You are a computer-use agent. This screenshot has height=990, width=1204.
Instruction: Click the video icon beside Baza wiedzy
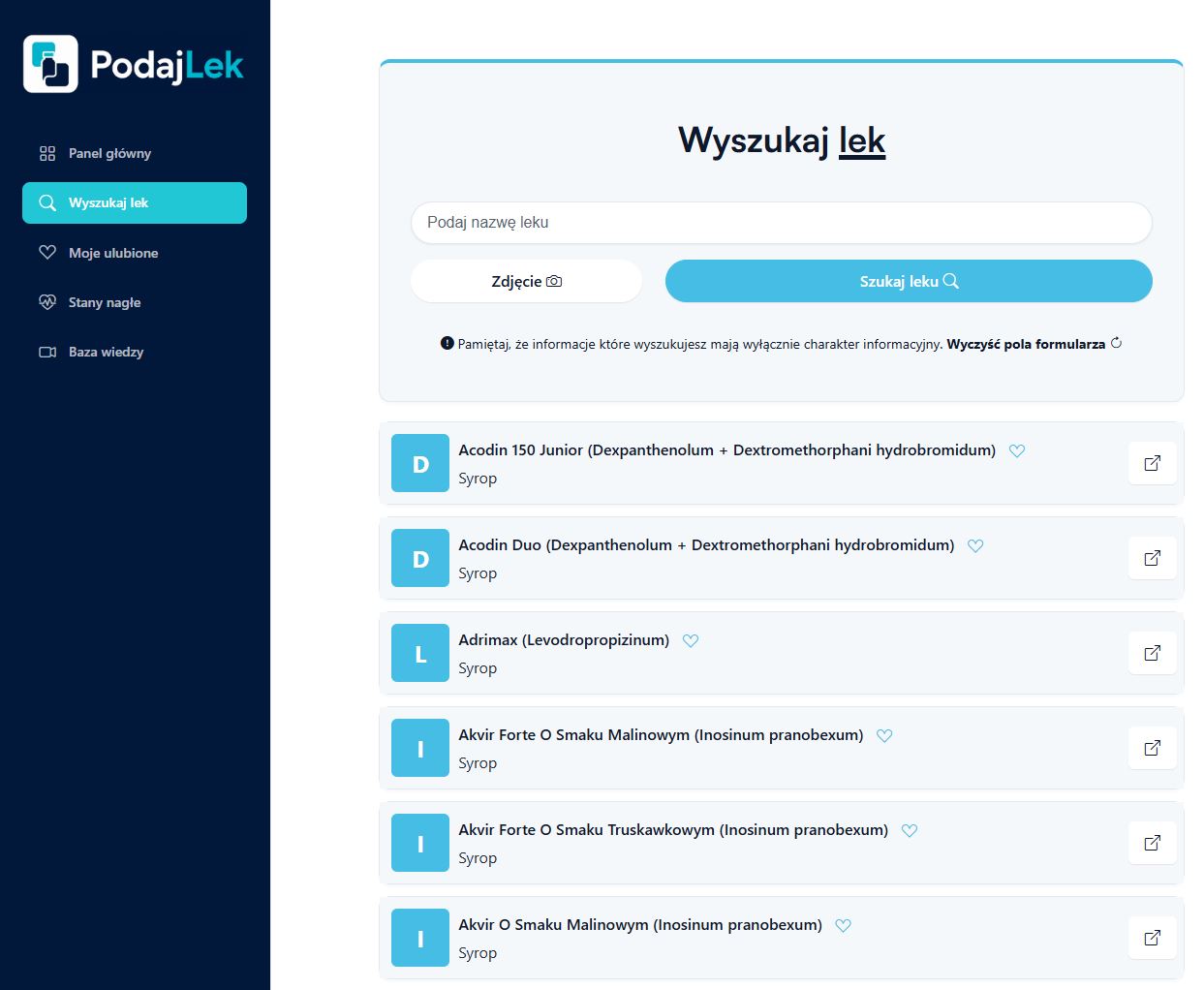[x=47, y=352]
